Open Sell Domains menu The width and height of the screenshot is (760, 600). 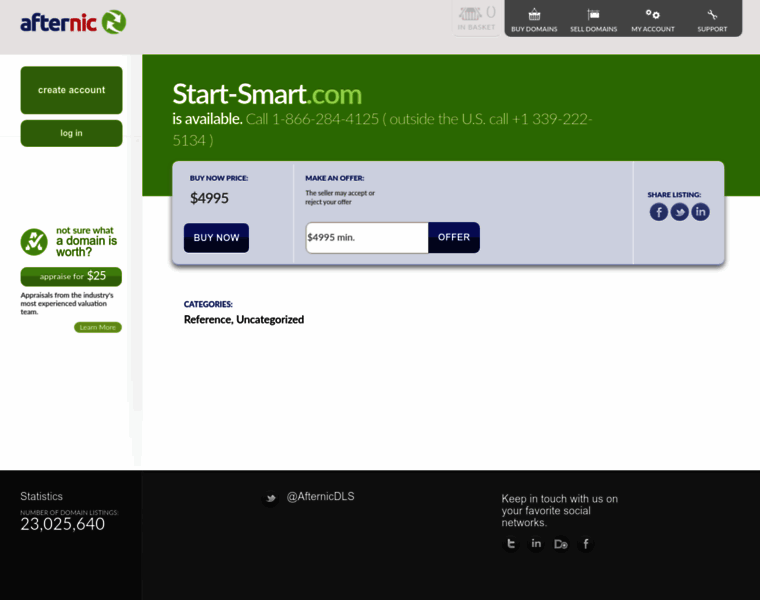coord(593,20)
